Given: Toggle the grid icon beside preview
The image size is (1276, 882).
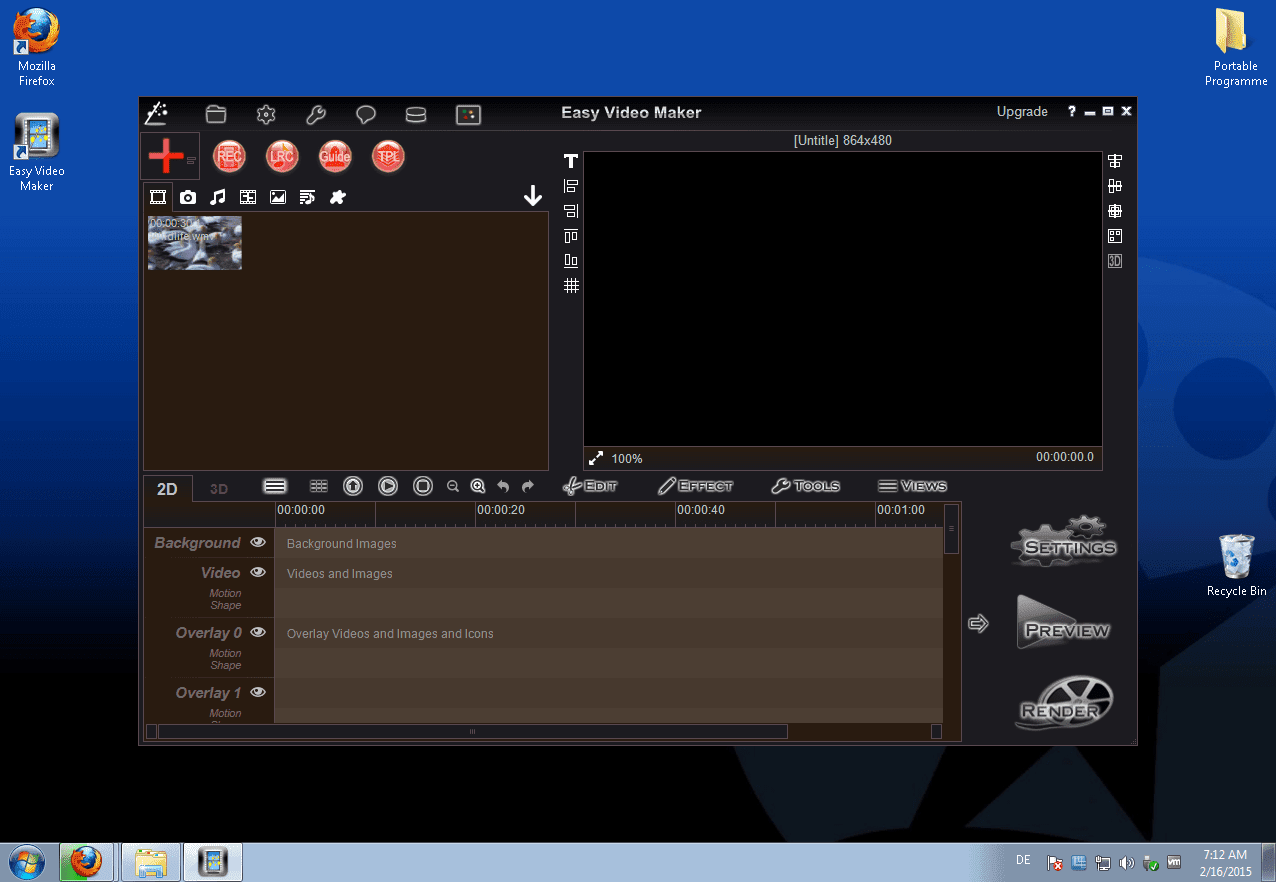Looking at the screenshot, I should tap(571, 286).
